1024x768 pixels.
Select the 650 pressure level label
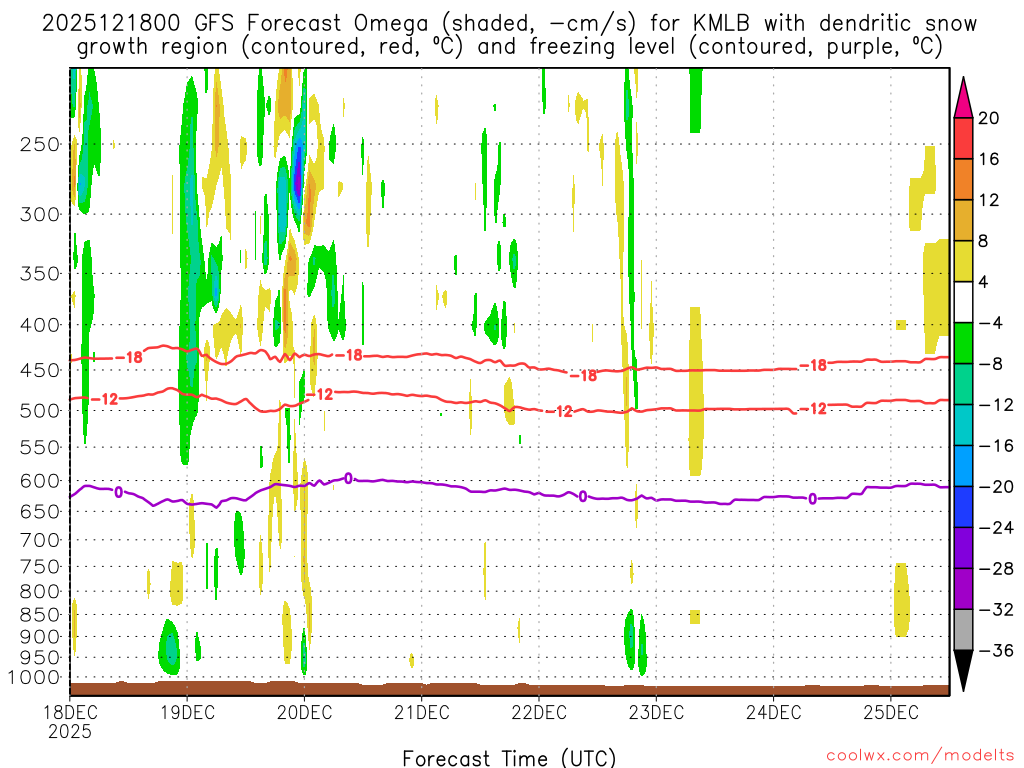tap(40, 511)
